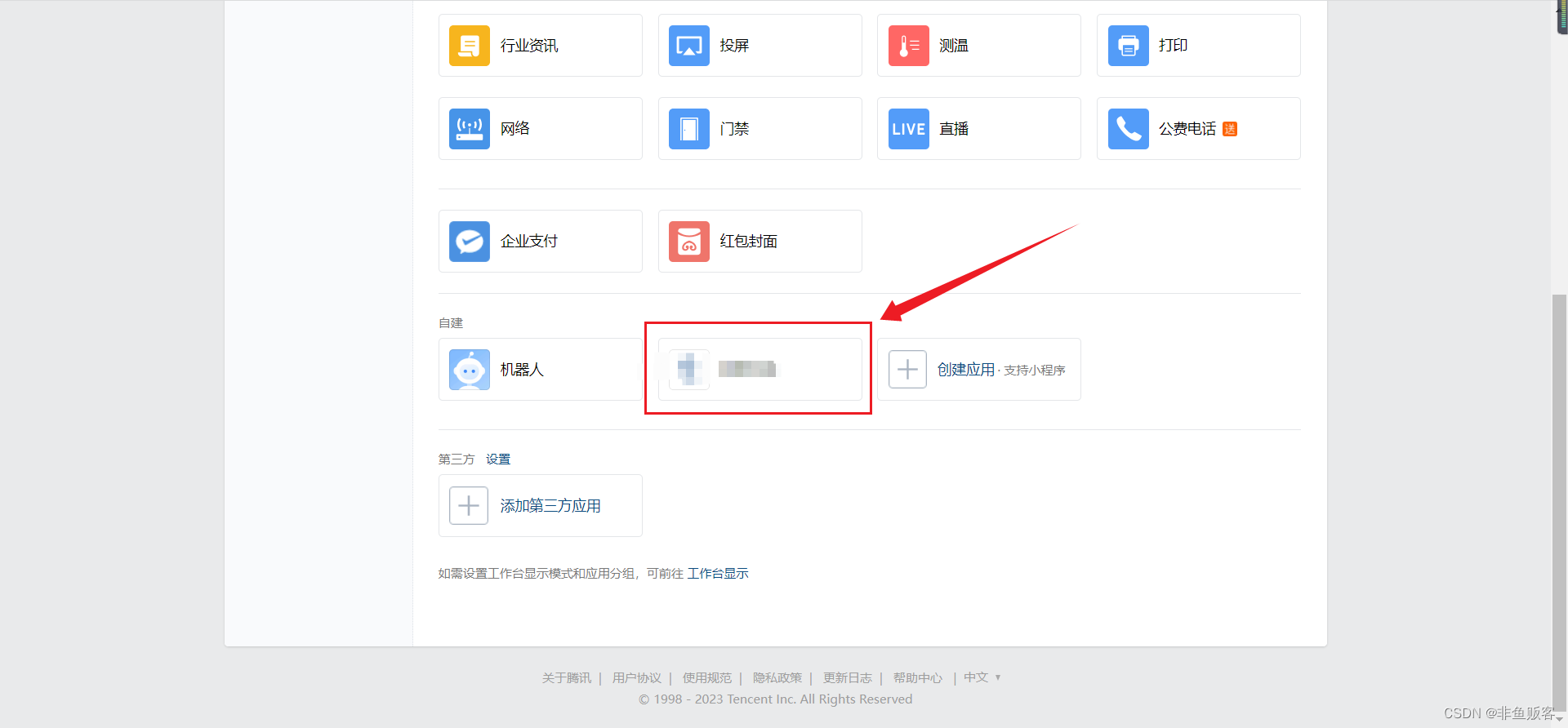This screenshot has width=1568, height=728.
Task: Open the 更新日志 footer link
Action: pos(848,678)
